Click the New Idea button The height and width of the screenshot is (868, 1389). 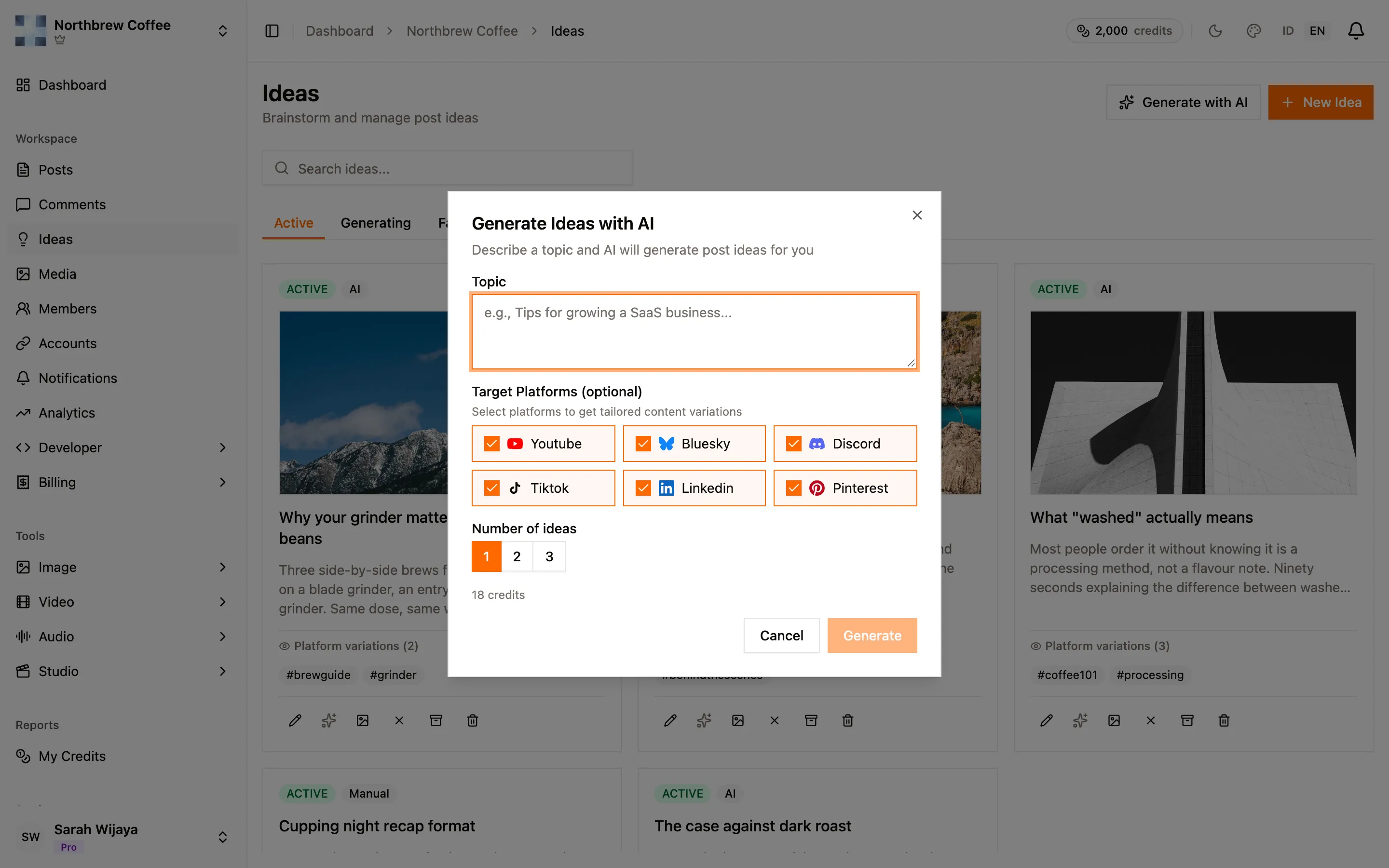tap(1321, 102)
